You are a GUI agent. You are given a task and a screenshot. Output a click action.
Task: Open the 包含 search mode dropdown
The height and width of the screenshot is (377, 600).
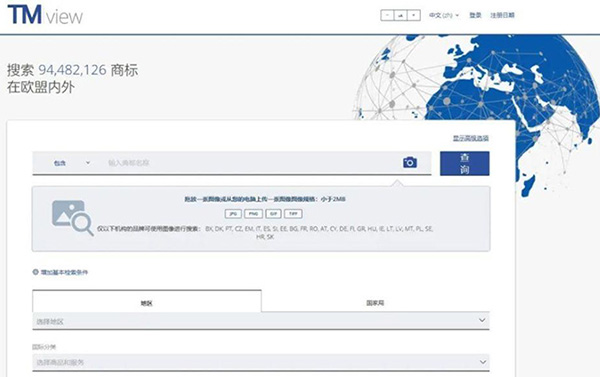point(71,163)
